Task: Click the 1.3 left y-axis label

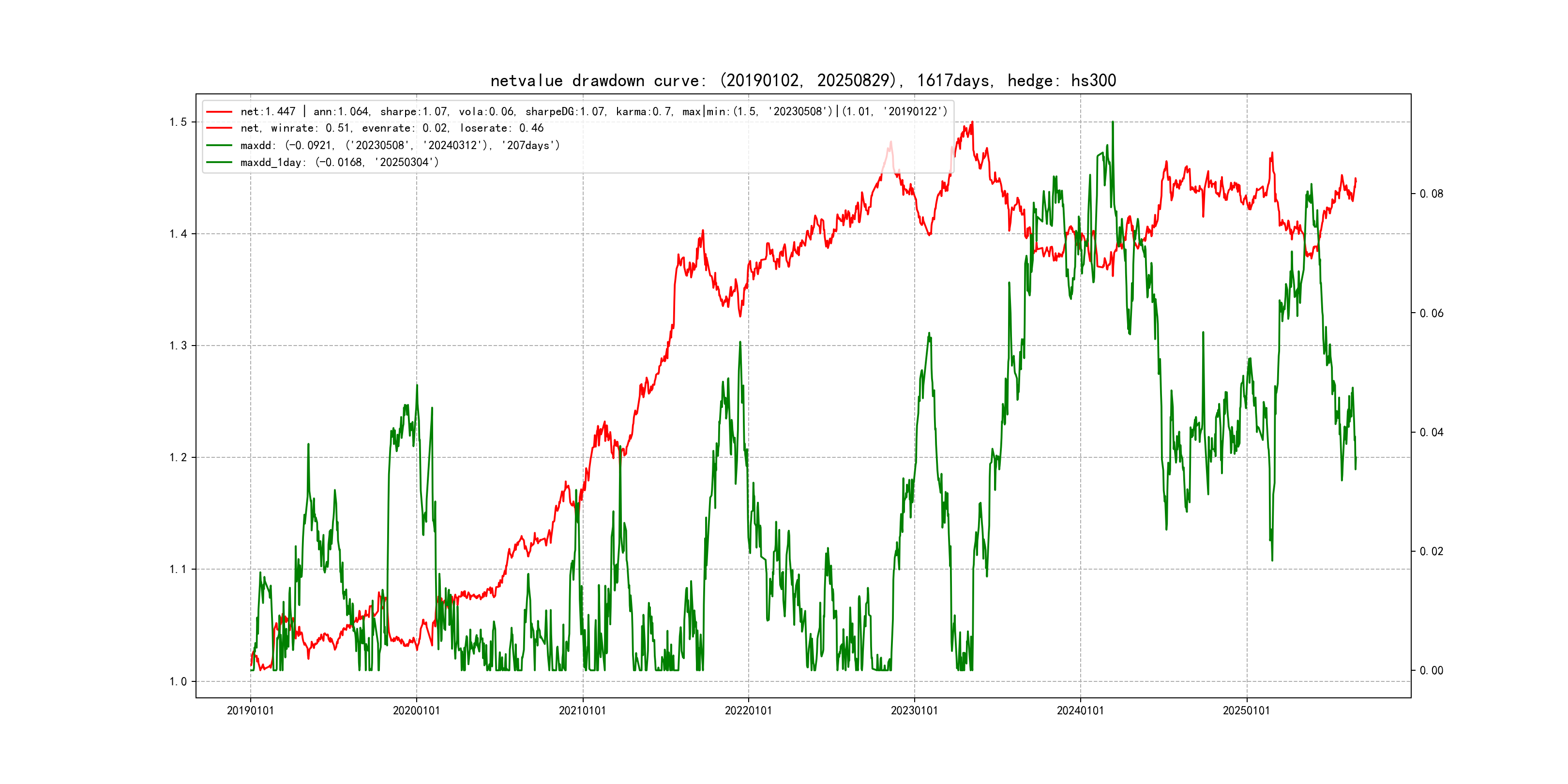Action: click(178, 346)
